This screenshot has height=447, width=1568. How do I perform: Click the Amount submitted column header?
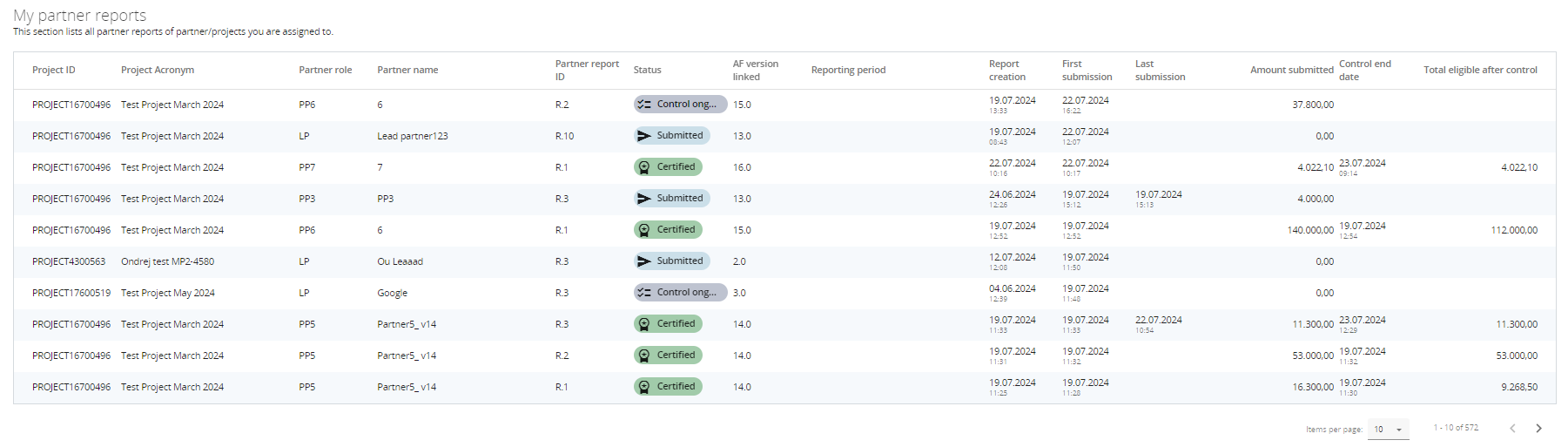[1291, 70]
